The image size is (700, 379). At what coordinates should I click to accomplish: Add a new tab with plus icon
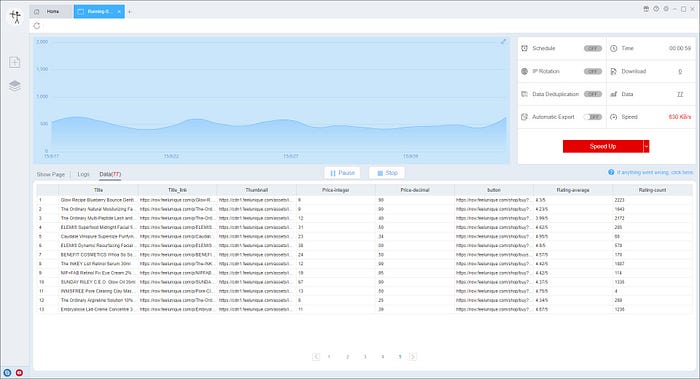[x=129, y=12]
